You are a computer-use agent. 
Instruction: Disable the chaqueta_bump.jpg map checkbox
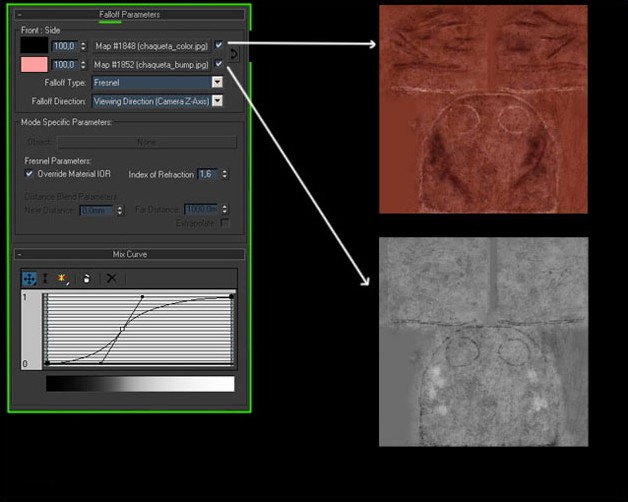pyautogui.click(x=219, y=64)
